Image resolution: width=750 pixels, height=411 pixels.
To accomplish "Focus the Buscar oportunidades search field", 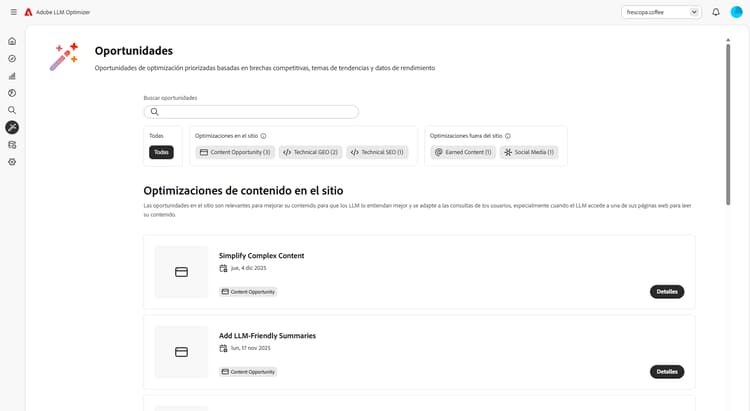I will pos(251,111).
